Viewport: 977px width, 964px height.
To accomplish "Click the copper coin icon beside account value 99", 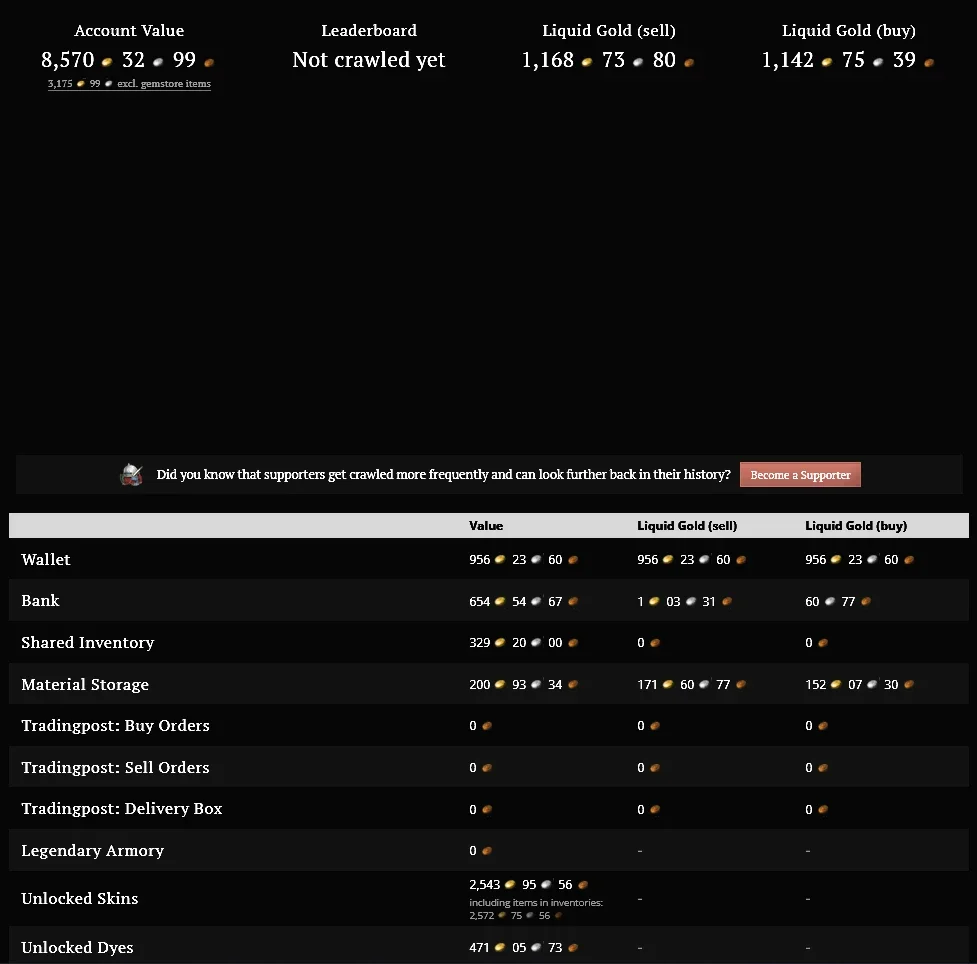I will pyautogui.click(x=209, y=62).
